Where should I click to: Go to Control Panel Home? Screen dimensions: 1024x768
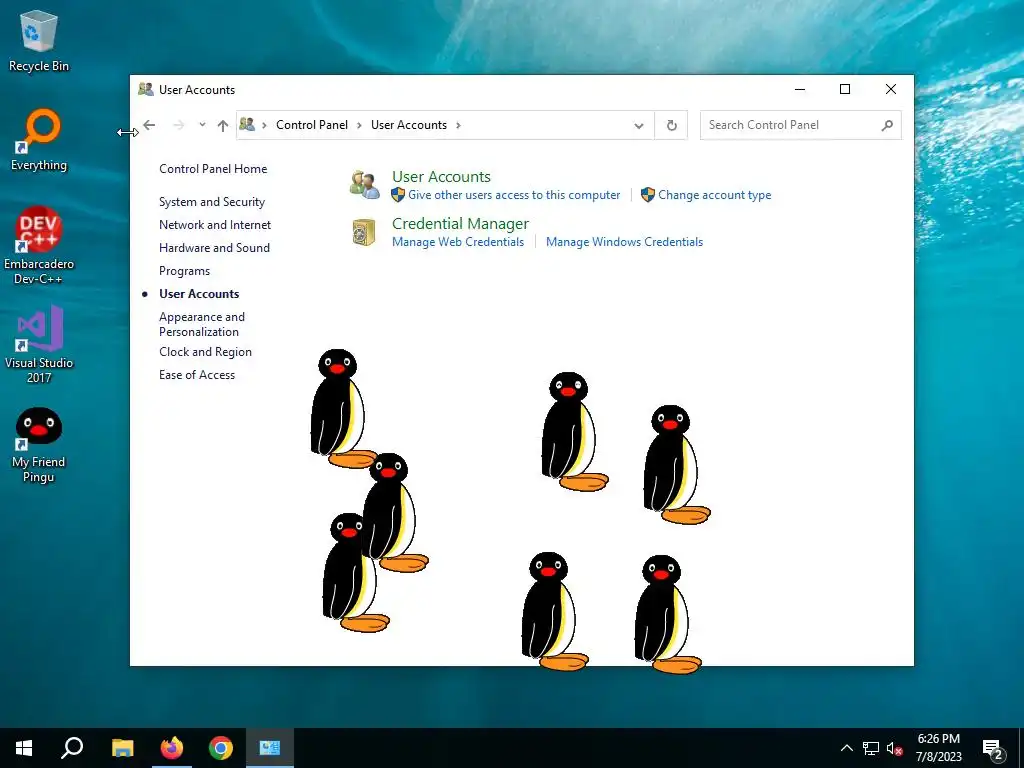tap(213, 168)
